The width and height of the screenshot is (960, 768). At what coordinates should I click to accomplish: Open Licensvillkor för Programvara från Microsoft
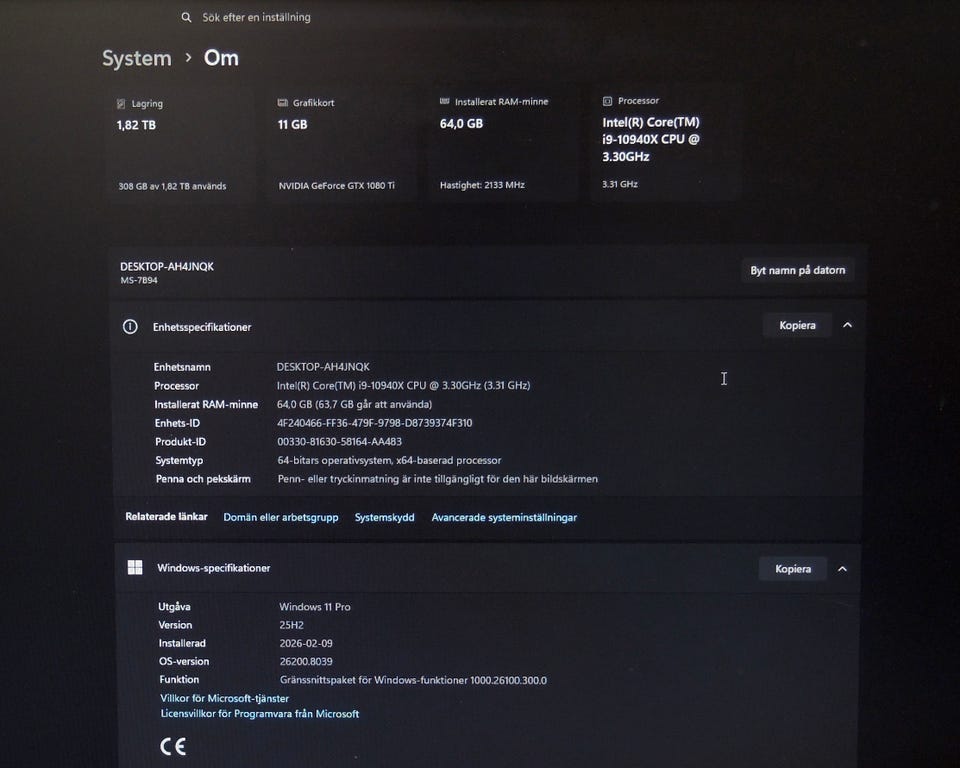[x=259, y=714]
